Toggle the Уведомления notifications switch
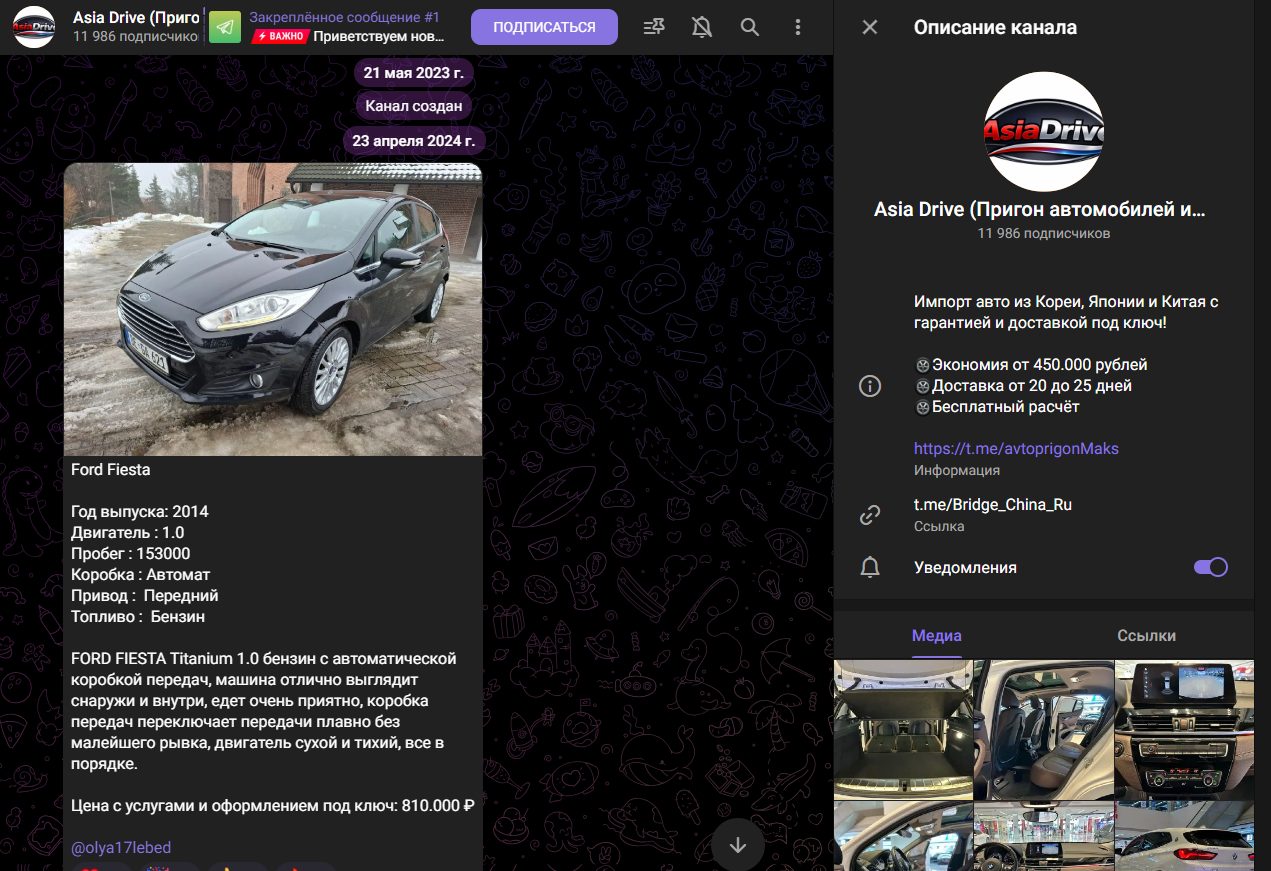This screenshot has height=871, width=1271. (x=1210, y=567)
